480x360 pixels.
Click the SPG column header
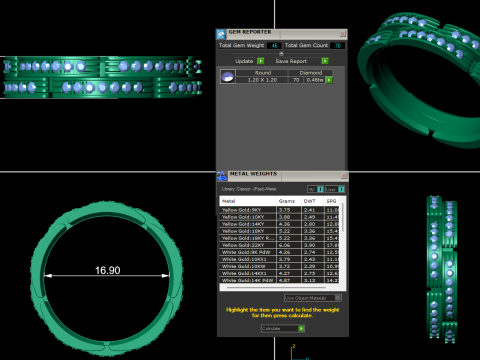click(332, 201)
